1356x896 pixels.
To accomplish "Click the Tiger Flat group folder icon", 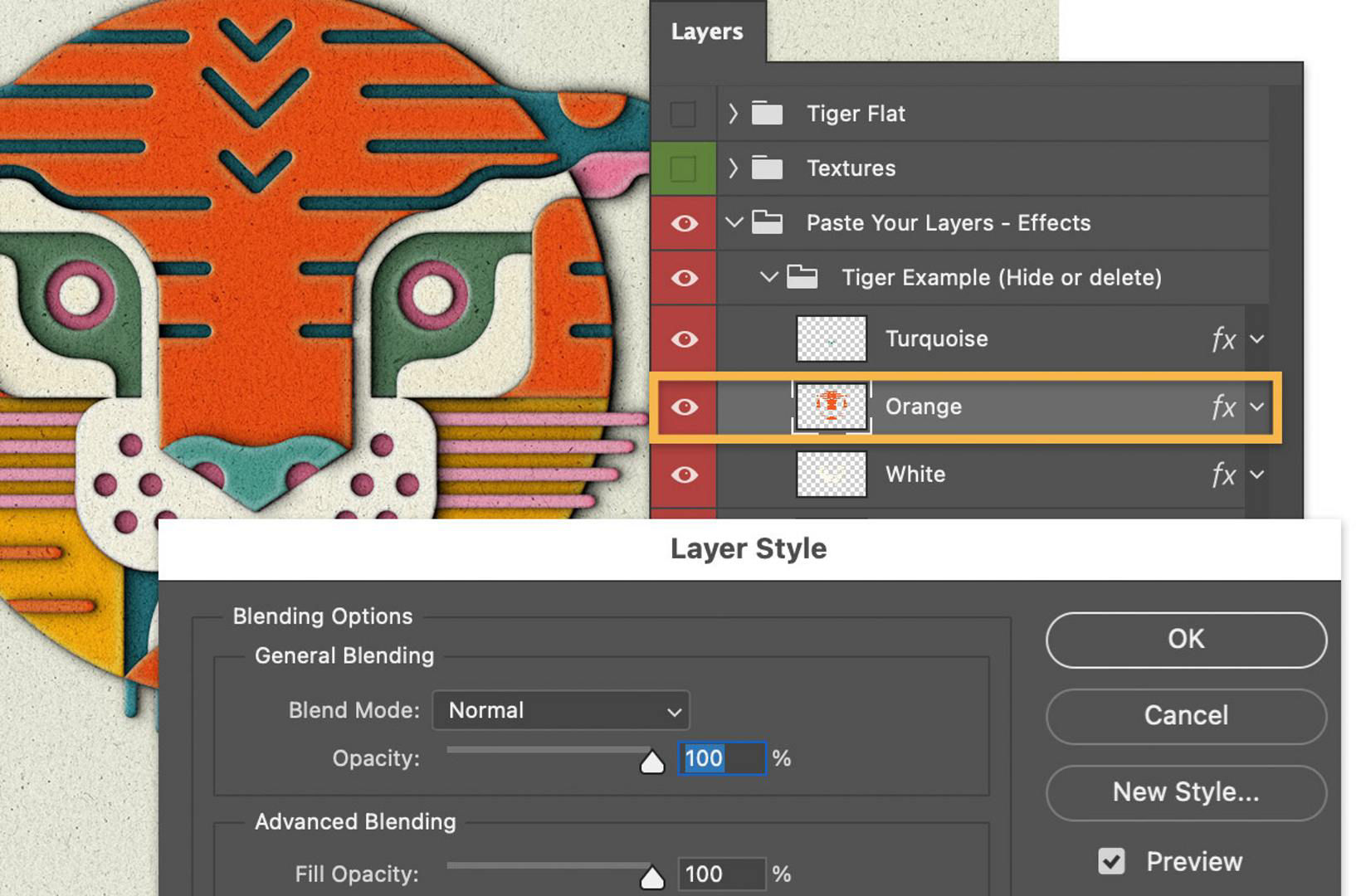I will (x=765, y=114).
